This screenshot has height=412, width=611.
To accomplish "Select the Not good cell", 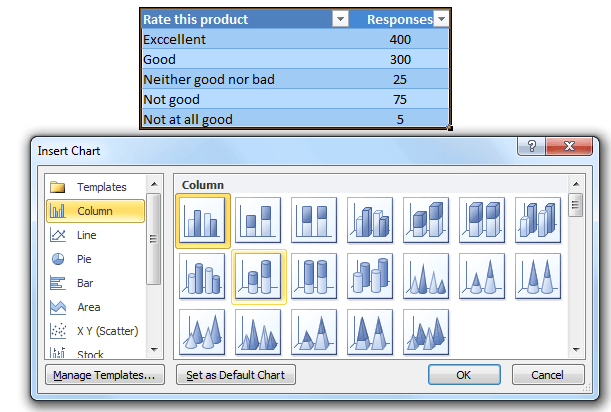I will [x=245, y=99].
